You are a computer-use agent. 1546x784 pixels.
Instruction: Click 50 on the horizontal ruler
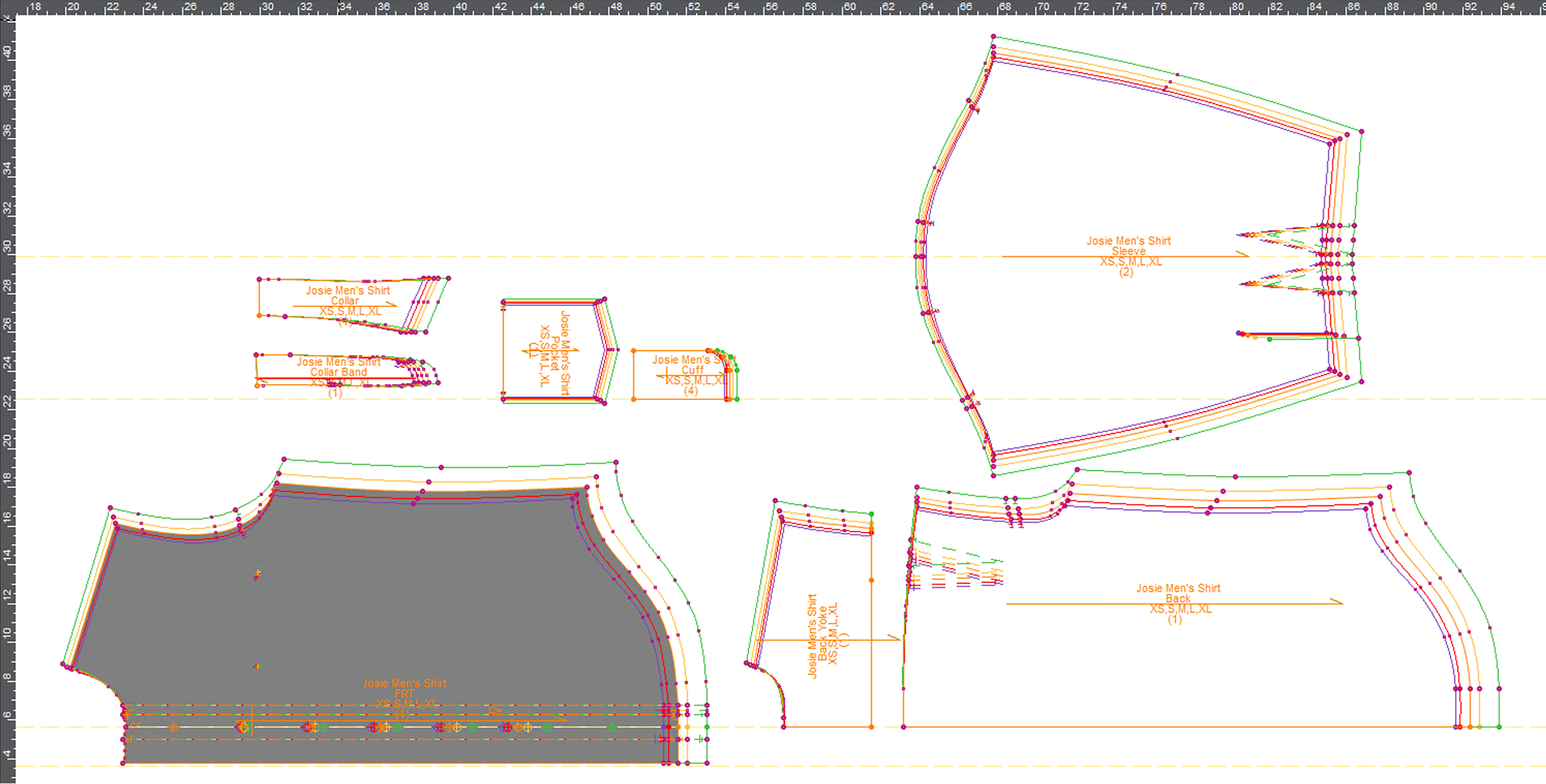(x=655, y=6)
